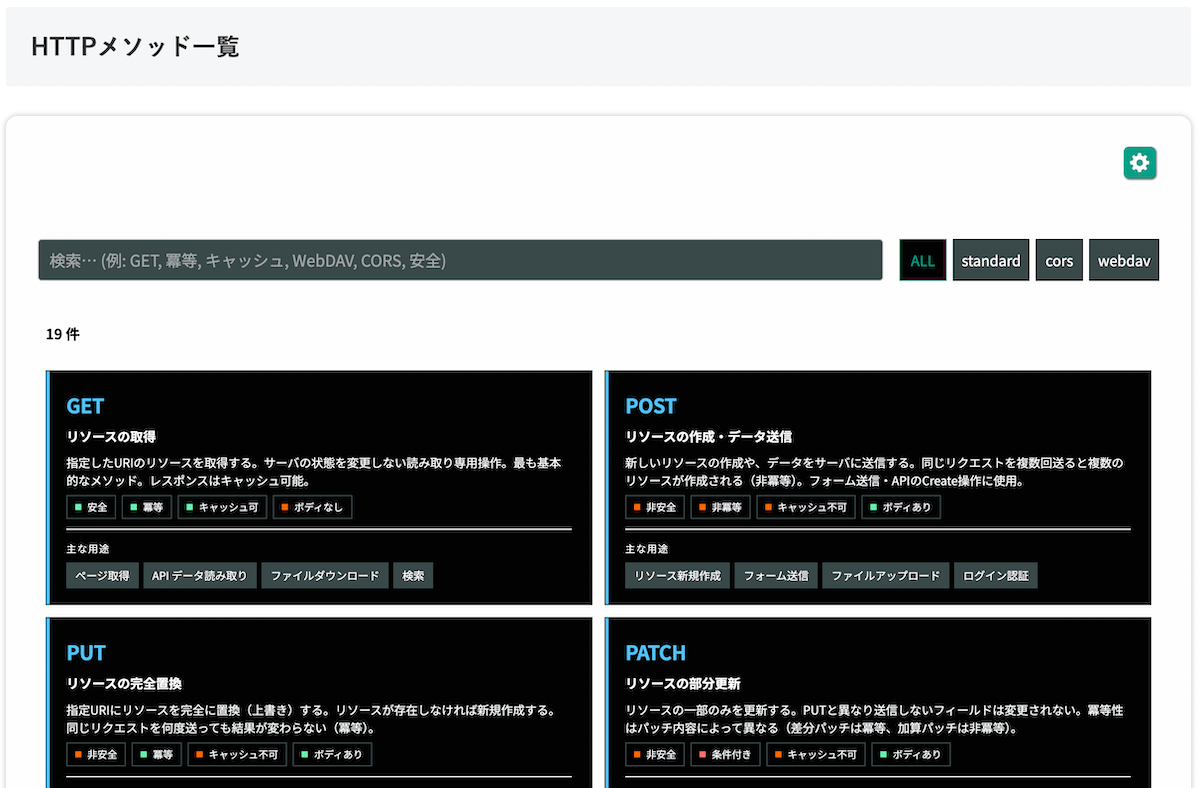Click the ボディあり badge on POST
Image resolution: width=1200 pixels, height=788 pixels.
tap(901, 507)
